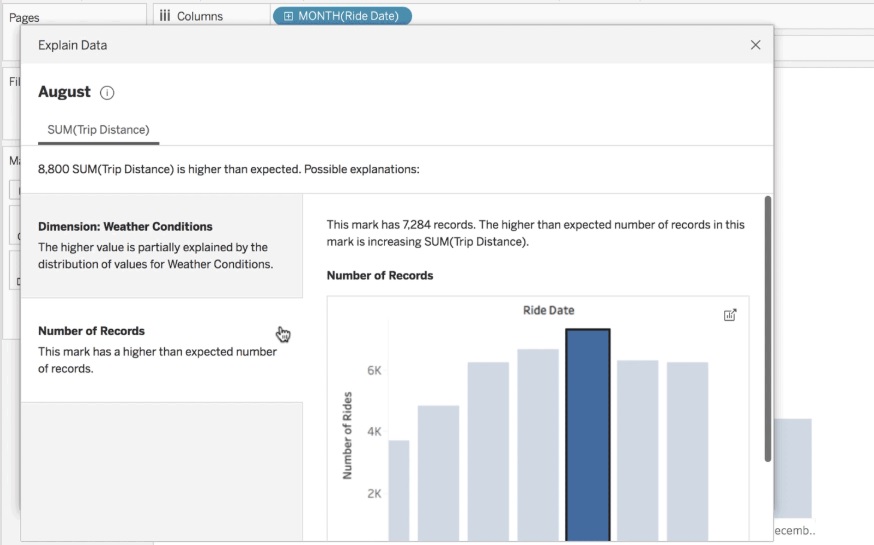Click the Ride Date chart title
This screenshot has width=874, height=545.
tap(548, 310)
